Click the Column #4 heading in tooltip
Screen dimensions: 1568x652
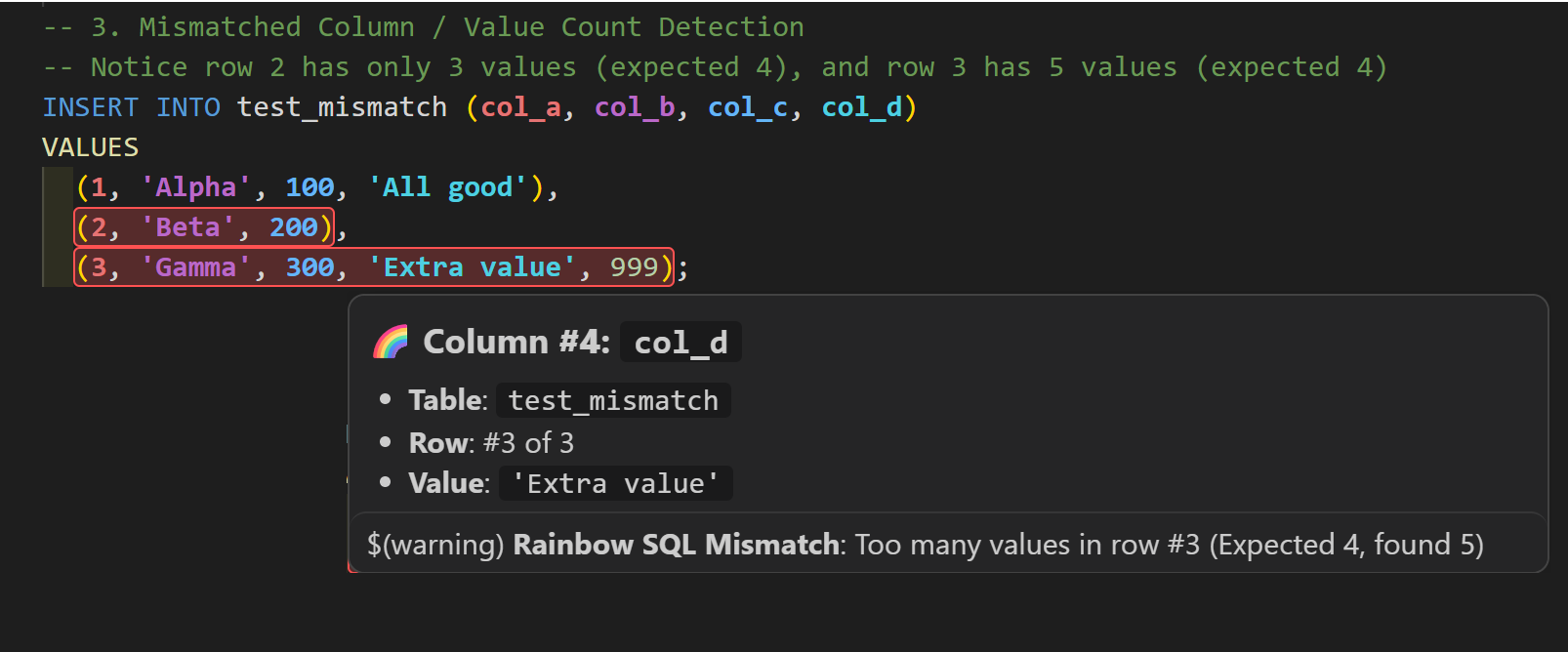tap(516, 342)
